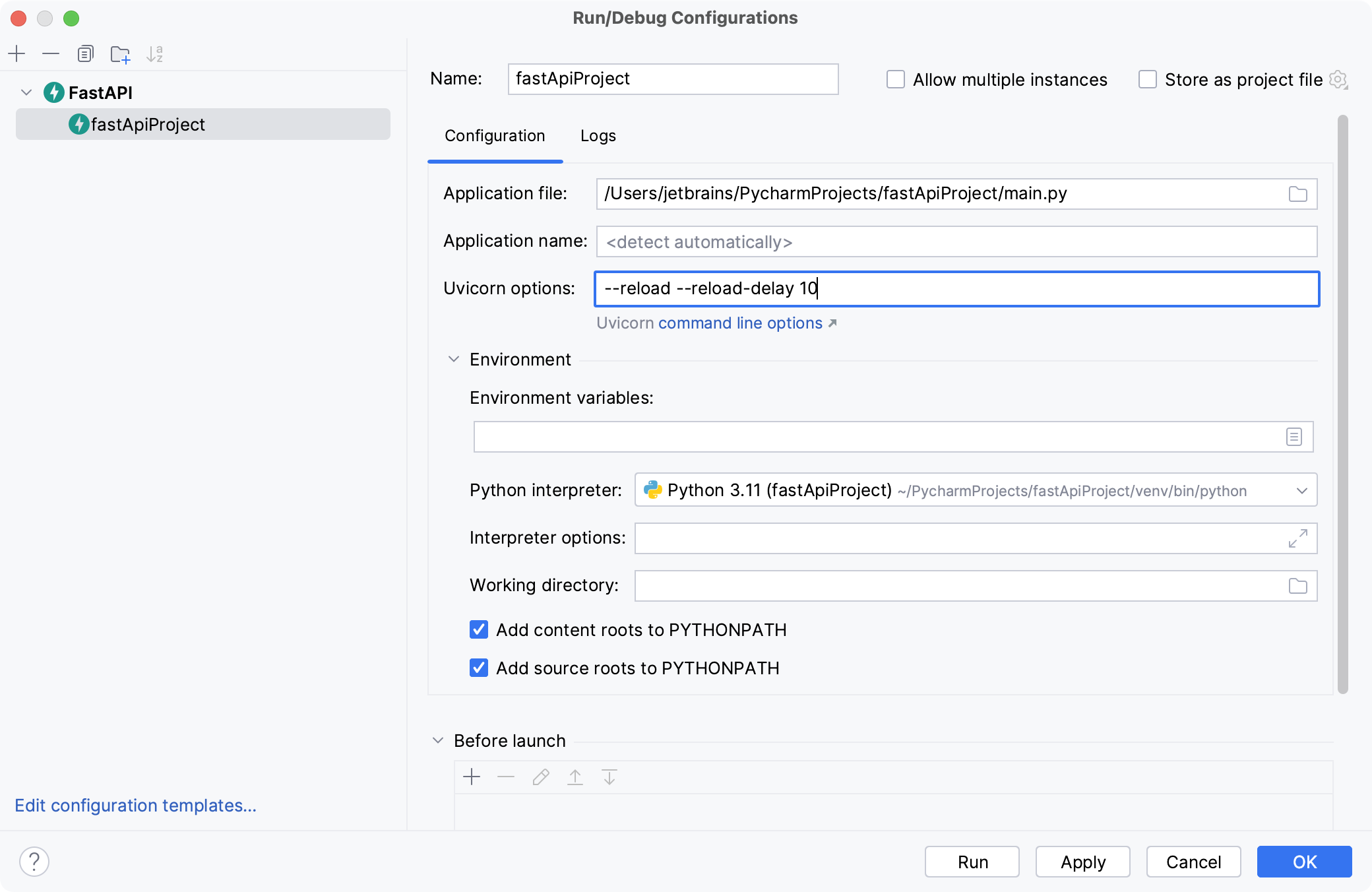Create a new configuration folder
Image resolution: width=1372 pixels, height=892 pixels.
[120, 53]
